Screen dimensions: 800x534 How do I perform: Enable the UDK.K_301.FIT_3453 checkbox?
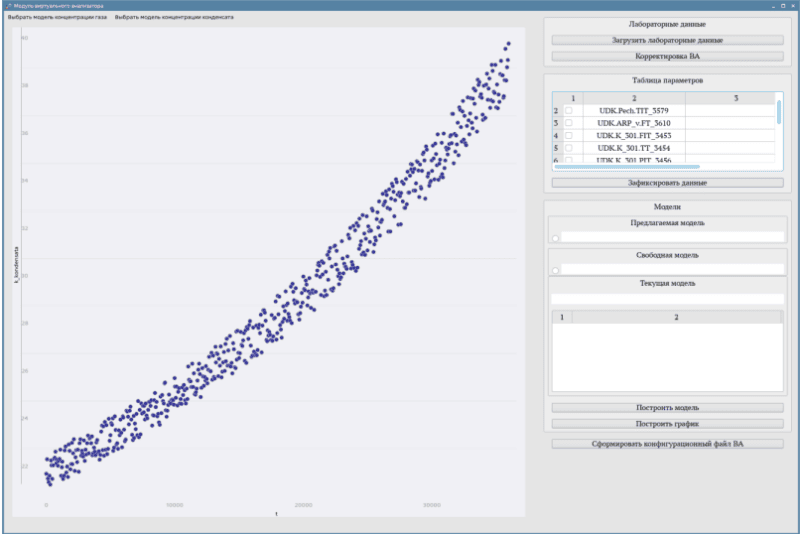[x=569, y=135]
